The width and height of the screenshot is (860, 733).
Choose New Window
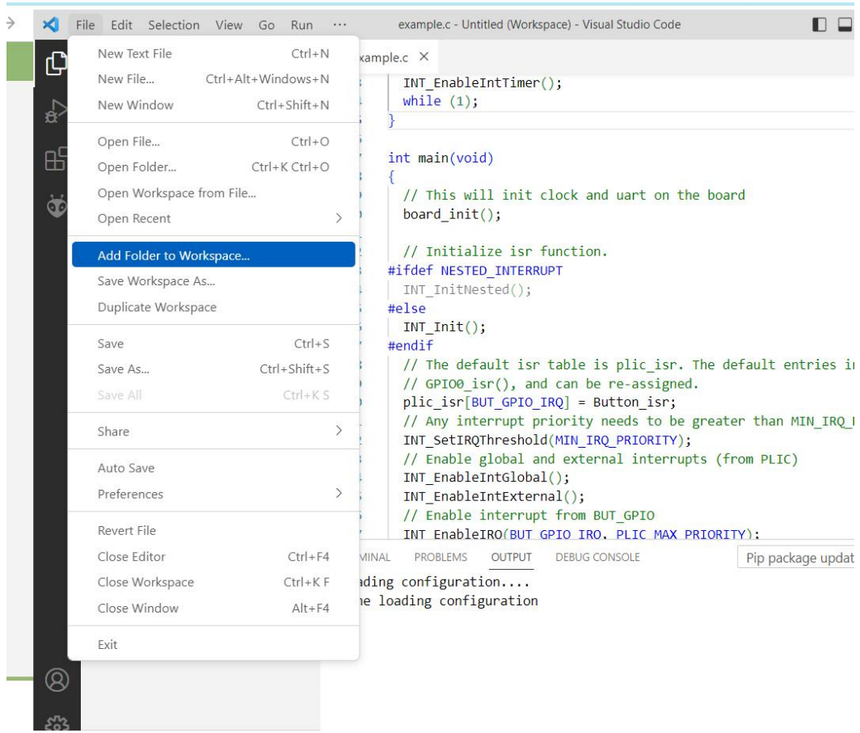[x=213, y=105]
